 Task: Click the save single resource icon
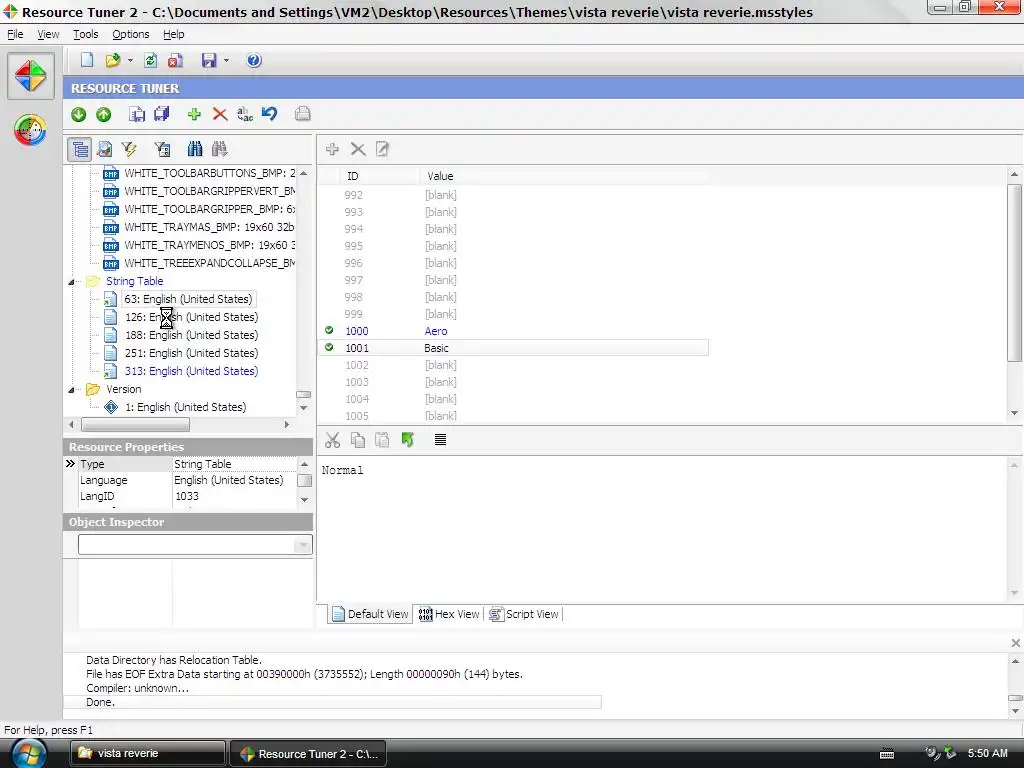tap(136, 114)
